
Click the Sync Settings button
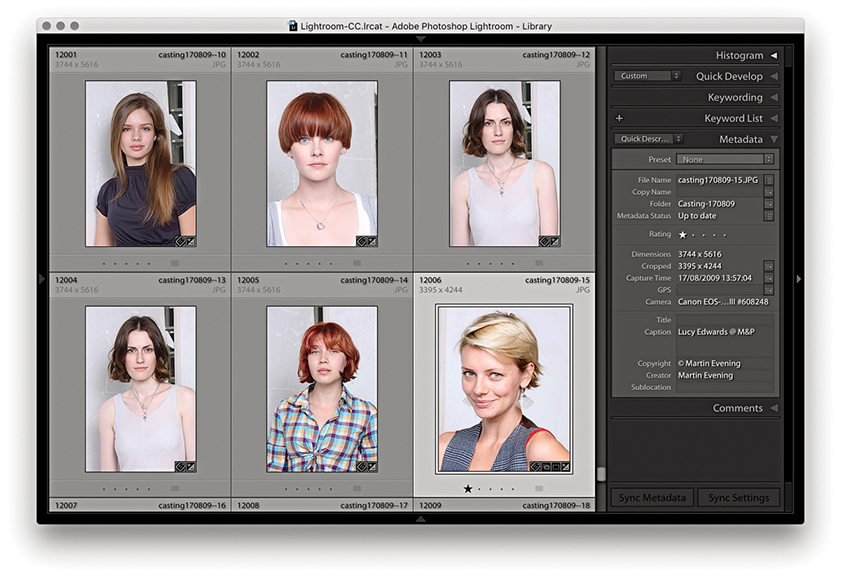tap(738, 498)
